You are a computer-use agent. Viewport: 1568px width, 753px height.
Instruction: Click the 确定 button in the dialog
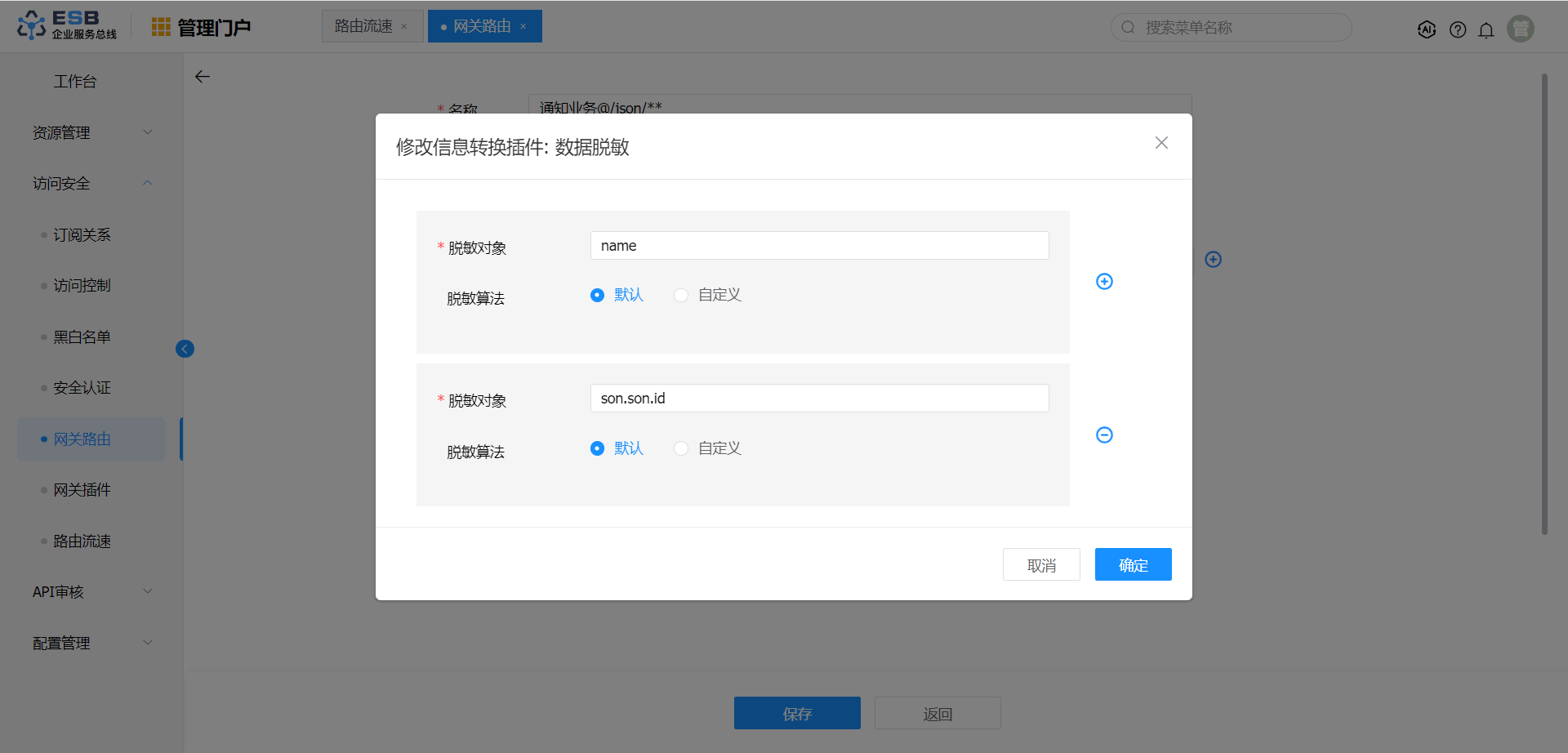(x=1133, y=564)
